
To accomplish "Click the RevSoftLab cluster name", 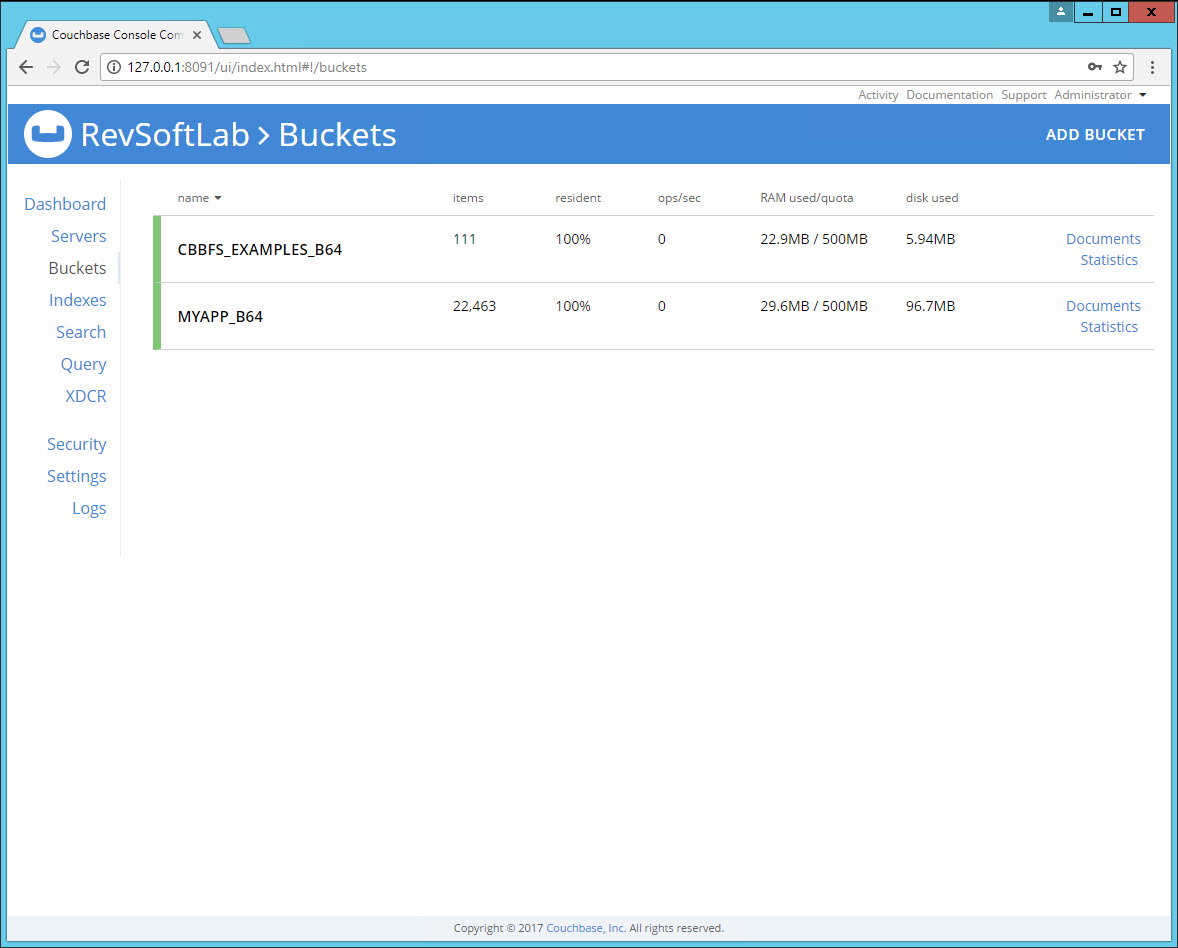I will coord(165,134).
